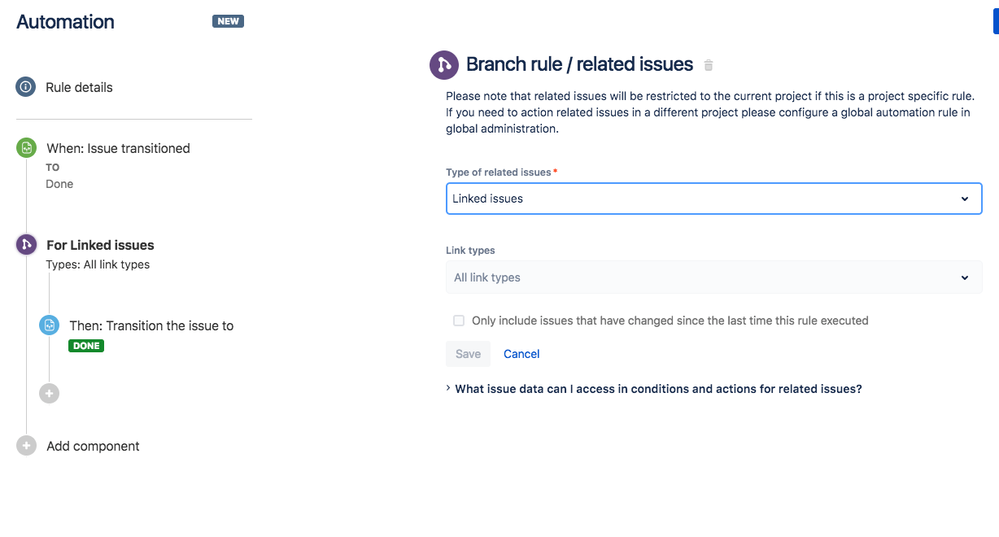Click the Rule details info icon

[26, 87]
